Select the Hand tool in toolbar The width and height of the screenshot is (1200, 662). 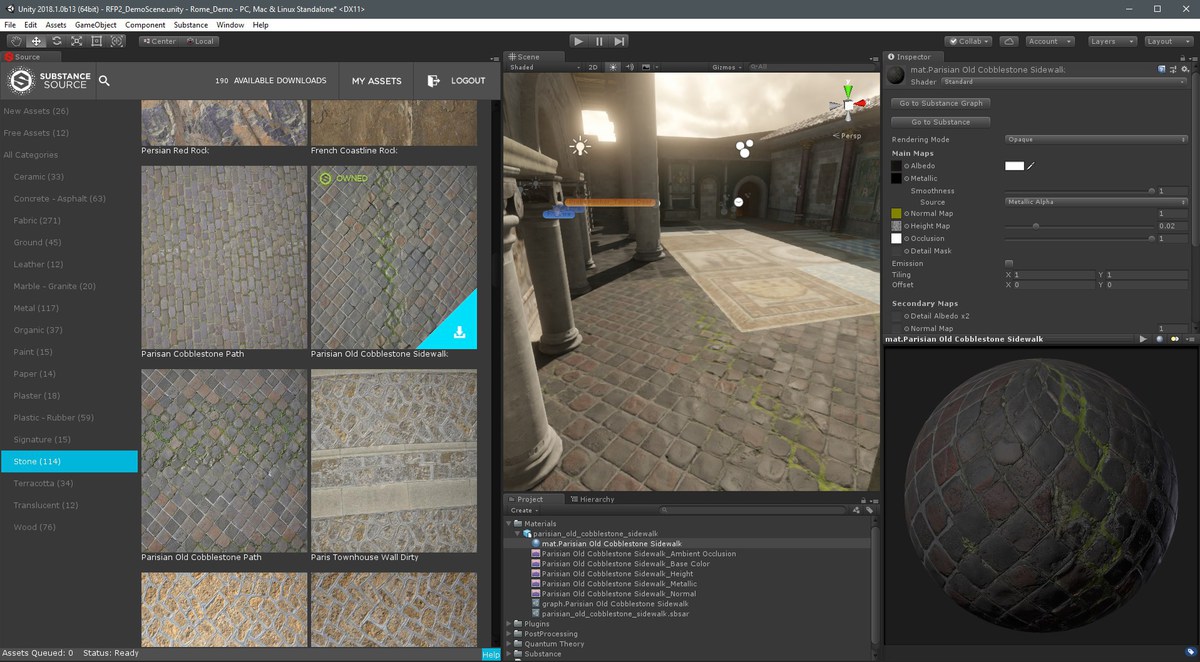(x=15, y=41)
